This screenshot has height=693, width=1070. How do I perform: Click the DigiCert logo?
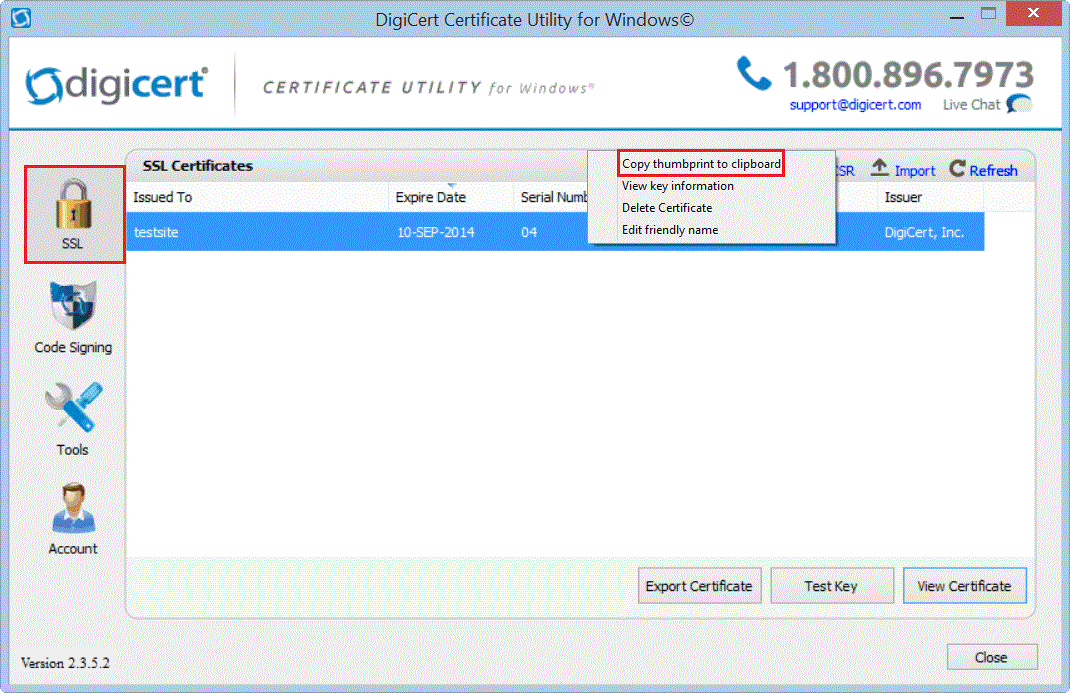[117, 86]
